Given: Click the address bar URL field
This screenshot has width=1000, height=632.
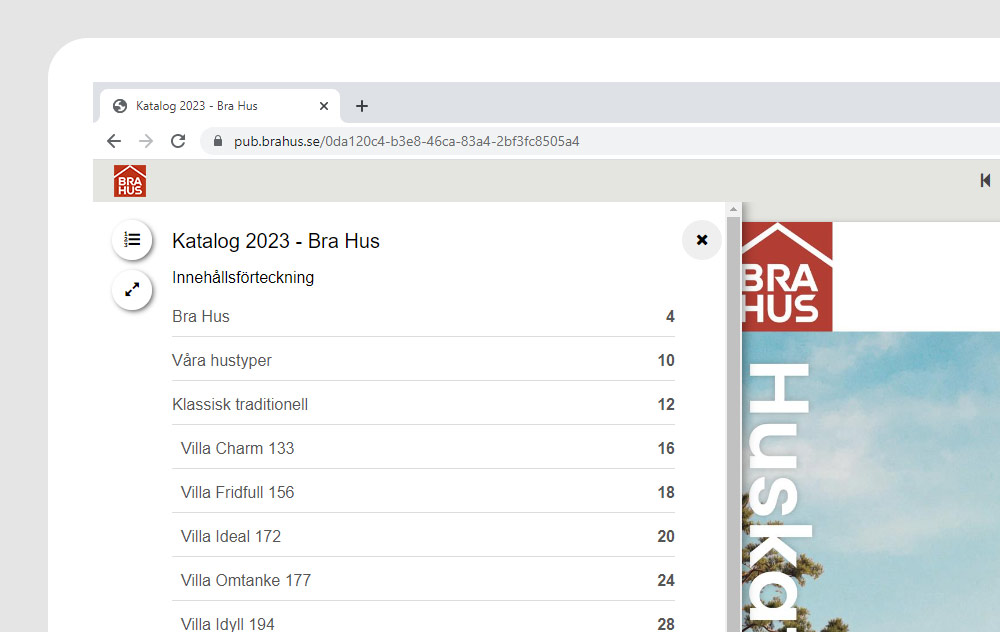Looking at the screenshot, I should point(599,141).
